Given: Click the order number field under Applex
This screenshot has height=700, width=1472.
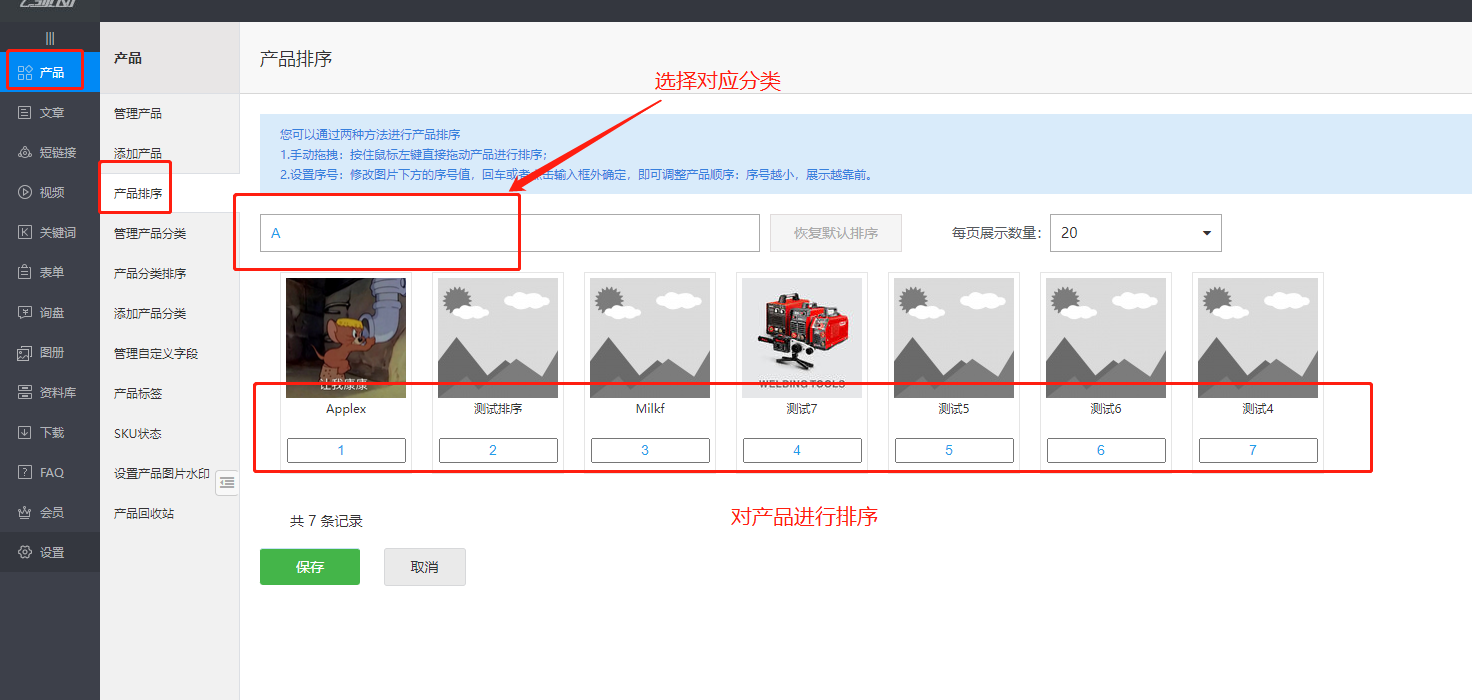Looking at the screenshot, I should (x=346, y=451).
